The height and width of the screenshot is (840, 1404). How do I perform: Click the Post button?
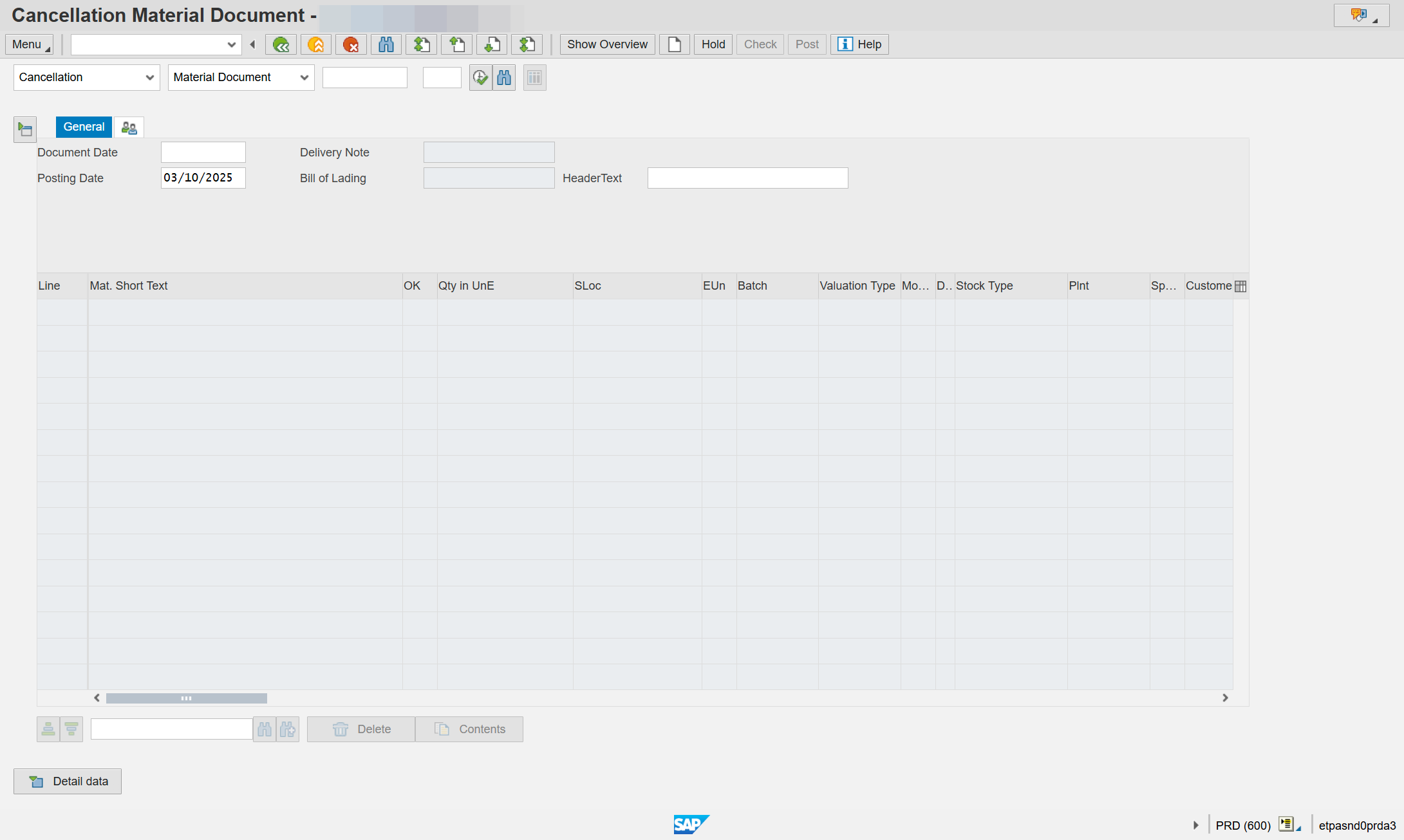(807, 44)
